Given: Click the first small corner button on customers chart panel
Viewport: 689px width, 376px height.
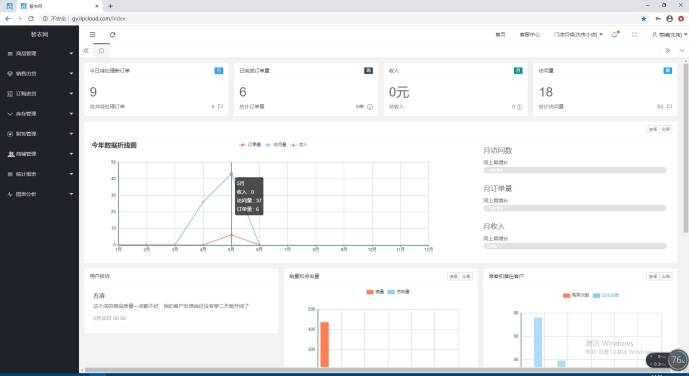Looking at the screenshot, I should tap(653, 276).
